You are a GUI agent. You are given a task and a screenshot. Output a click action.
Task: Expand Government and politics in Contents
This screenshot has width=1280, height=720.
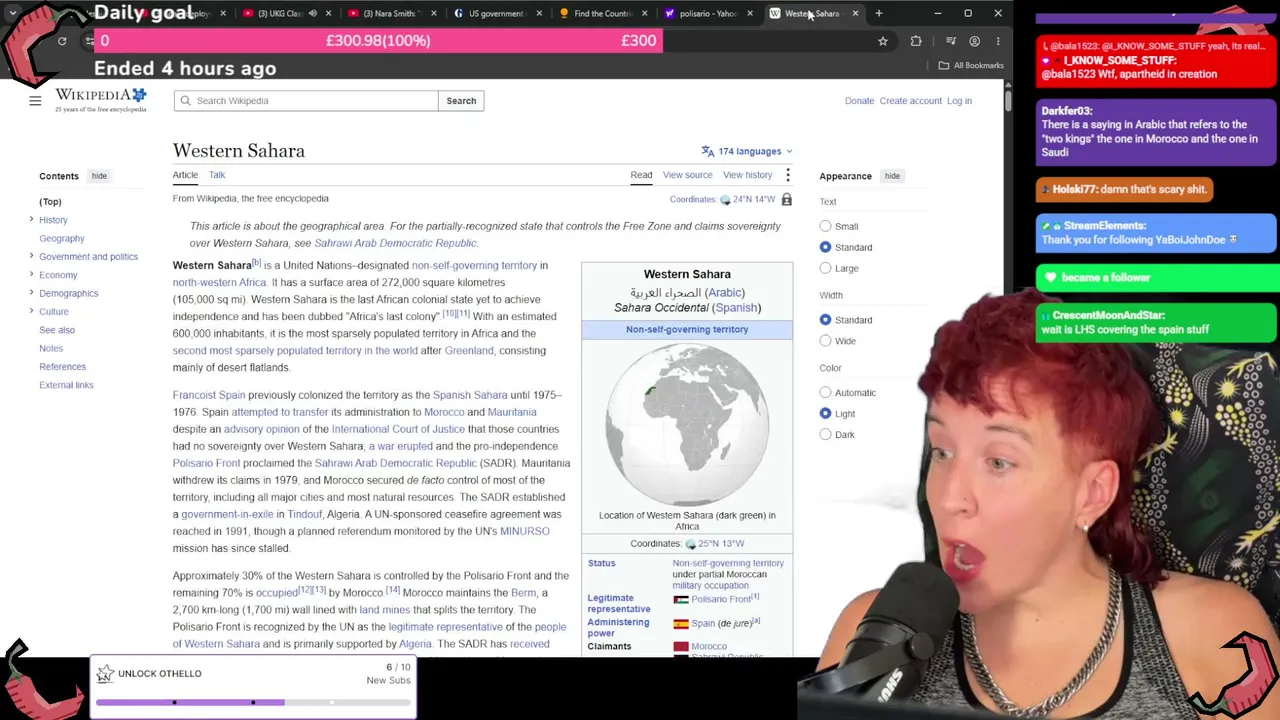pos(31,257)
